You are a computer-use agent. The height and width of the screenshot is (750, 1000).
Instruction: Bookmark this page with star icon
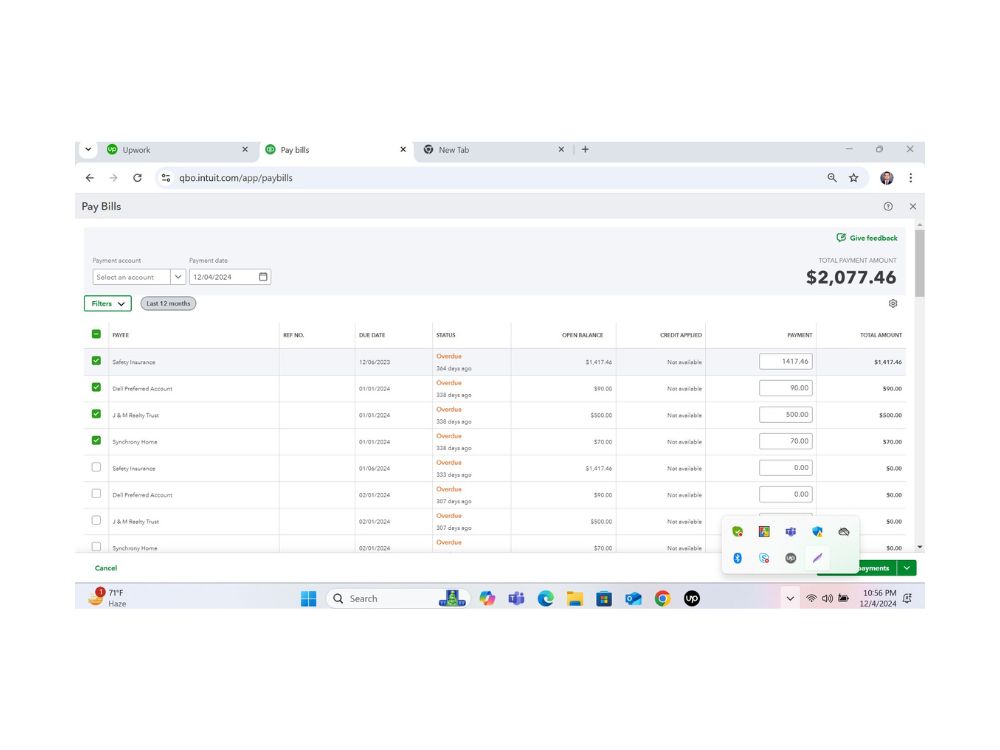coord(853,178)
